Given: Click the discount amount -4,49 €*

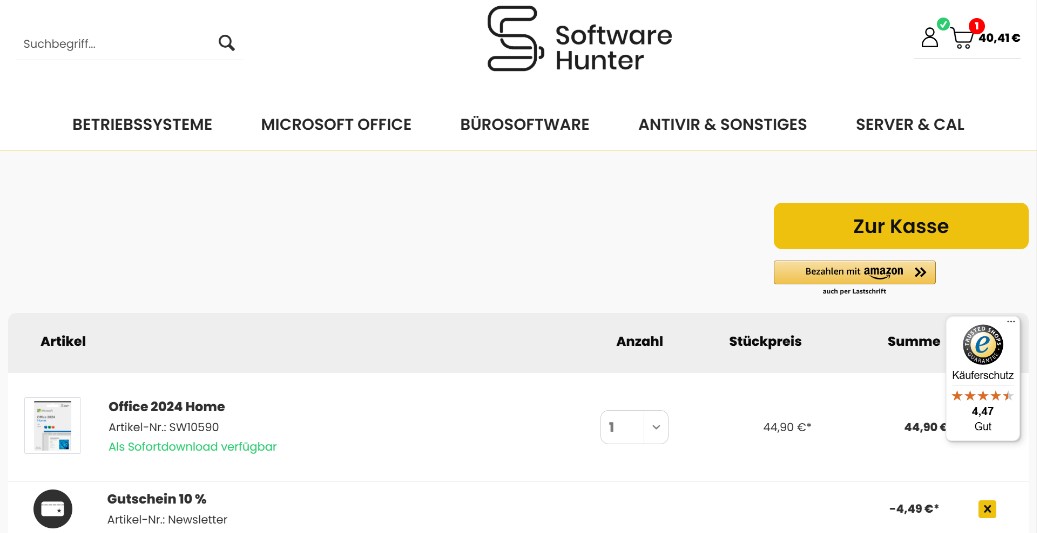Looking at the screenshot, I should click(914, 509).
